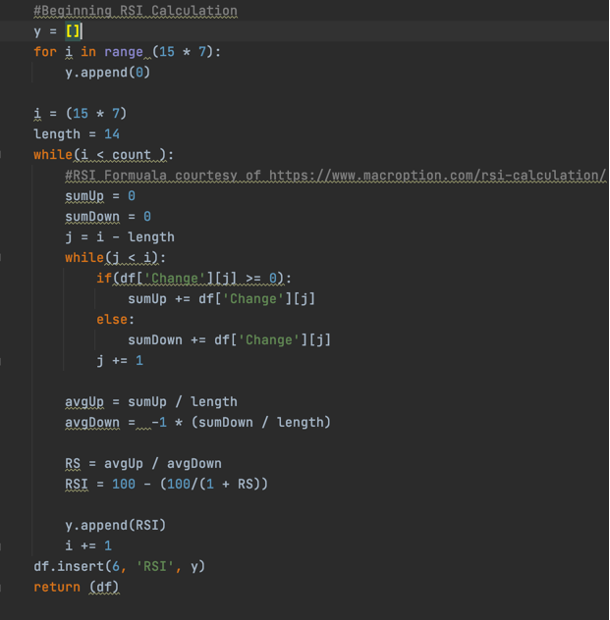Click the "sumDown += df['Change'][j]" line
This screenshot has width=610, height=620.
click(229, 340)
